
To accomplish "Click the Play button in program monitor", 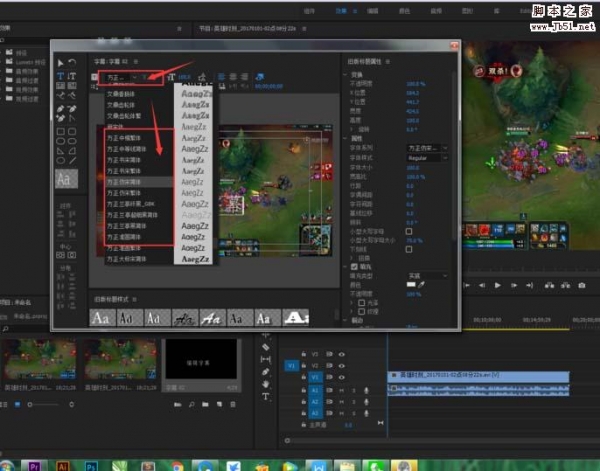I will tap(496, 285).
